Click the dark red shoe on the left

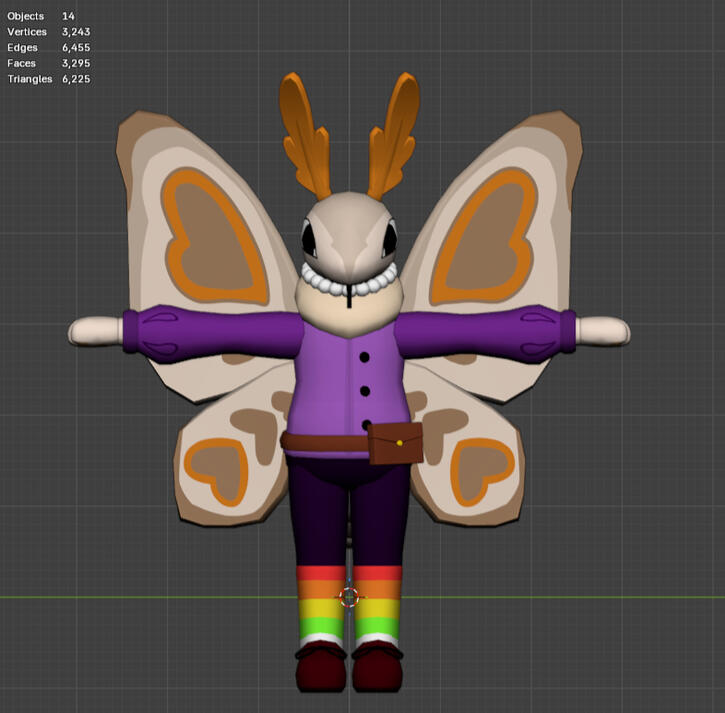coord(321,666)
